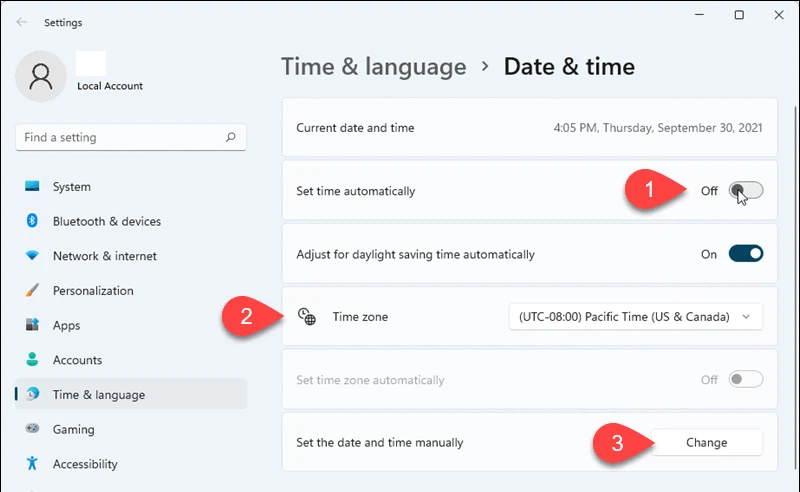Click the user profile avatar picture
800x492 pixels.
point(42,77)
